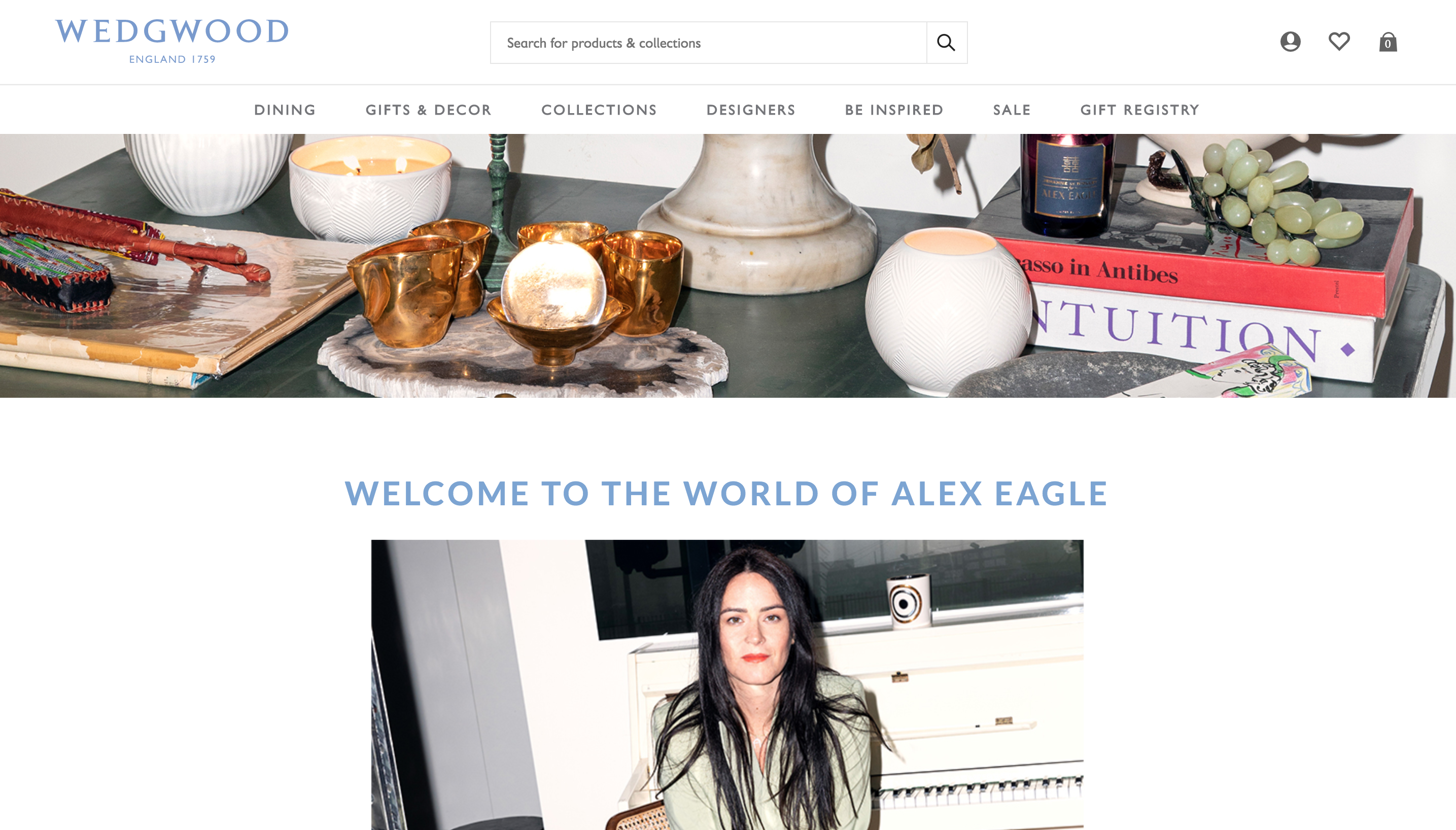Viewport: 1456px width, 830px height.
Task: Open the Designers menu
Action: (x=751, y=110)
